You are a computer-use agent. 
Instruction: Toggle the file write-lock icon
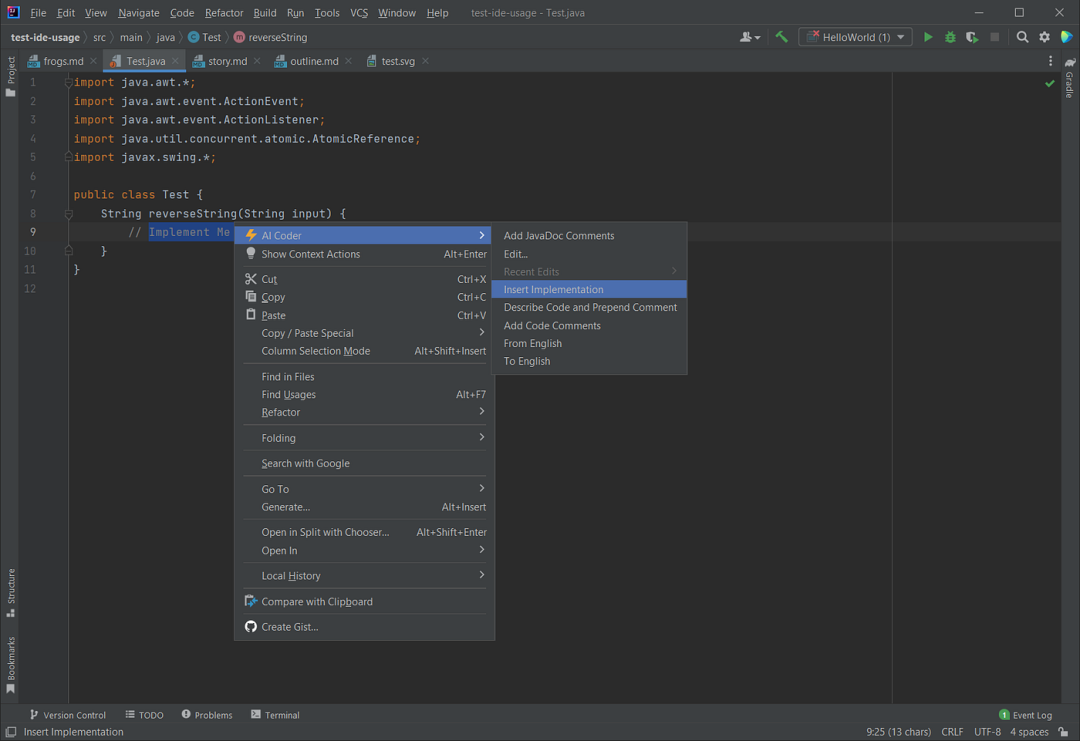point(1064,731)
